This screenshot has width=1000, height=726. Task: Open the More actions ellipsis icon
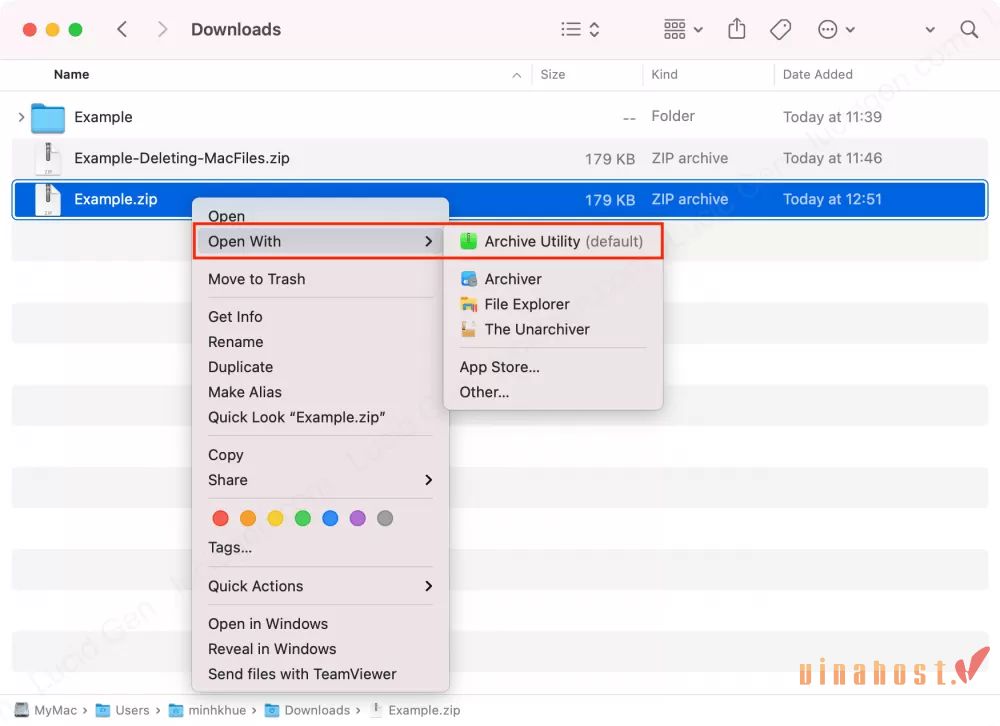(829, 29)
